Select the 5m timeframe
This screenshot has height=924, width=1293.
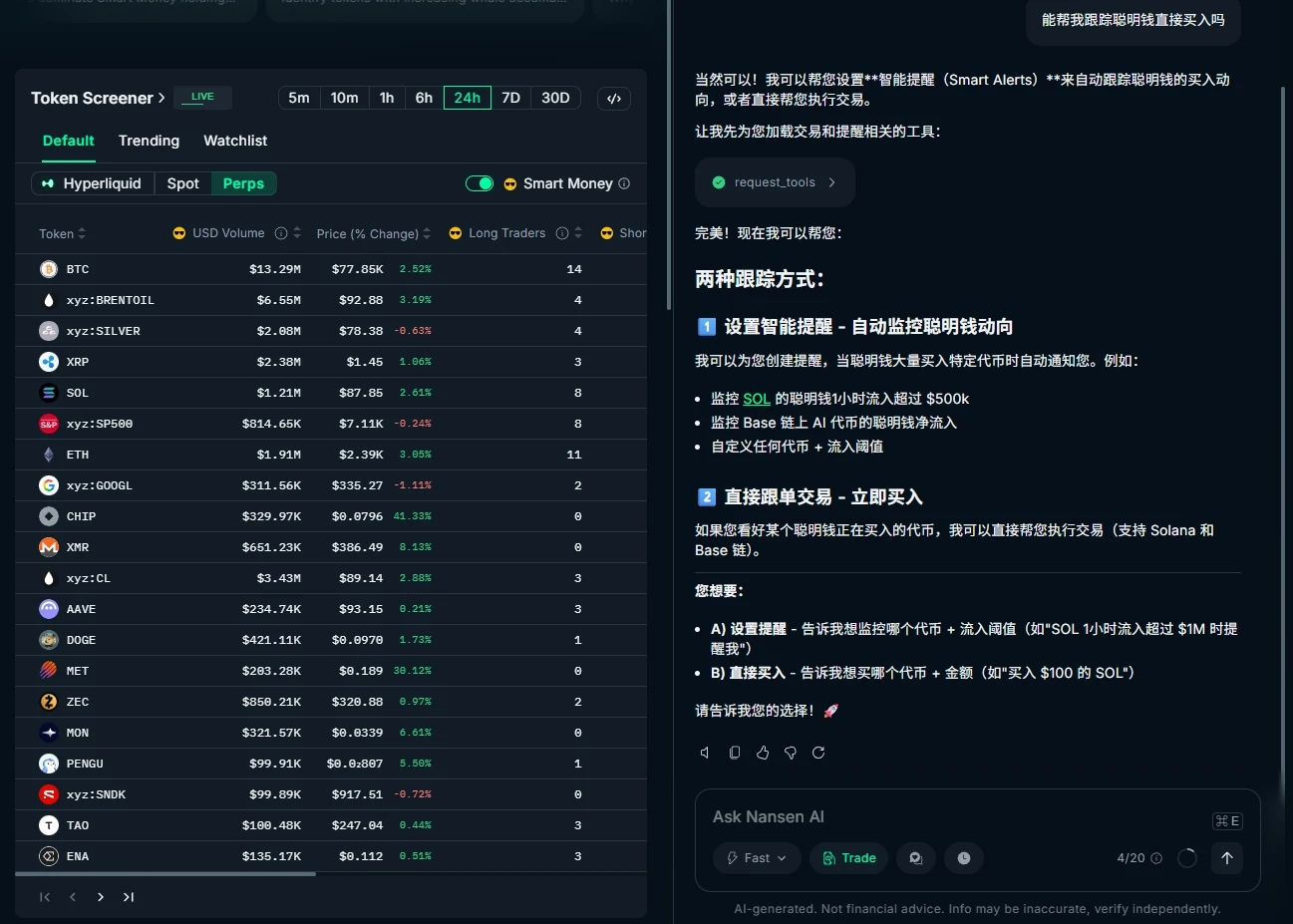point(299,98)
